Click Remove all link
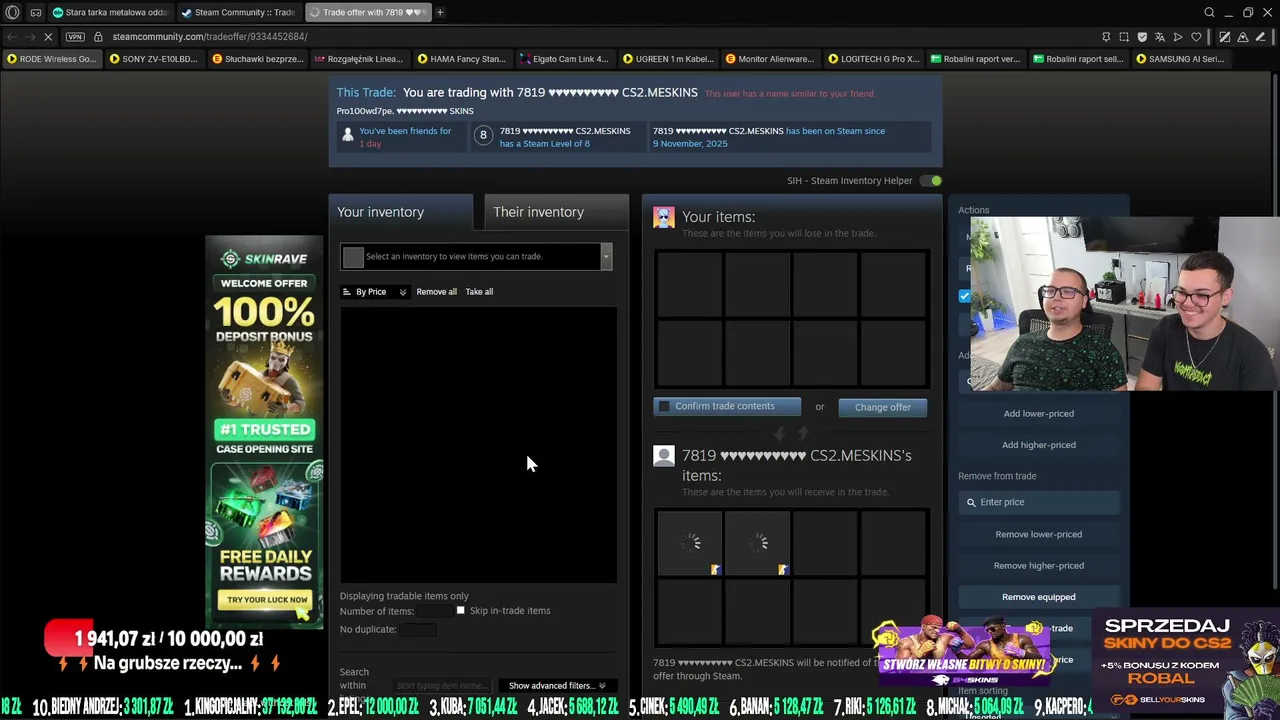 436,292
